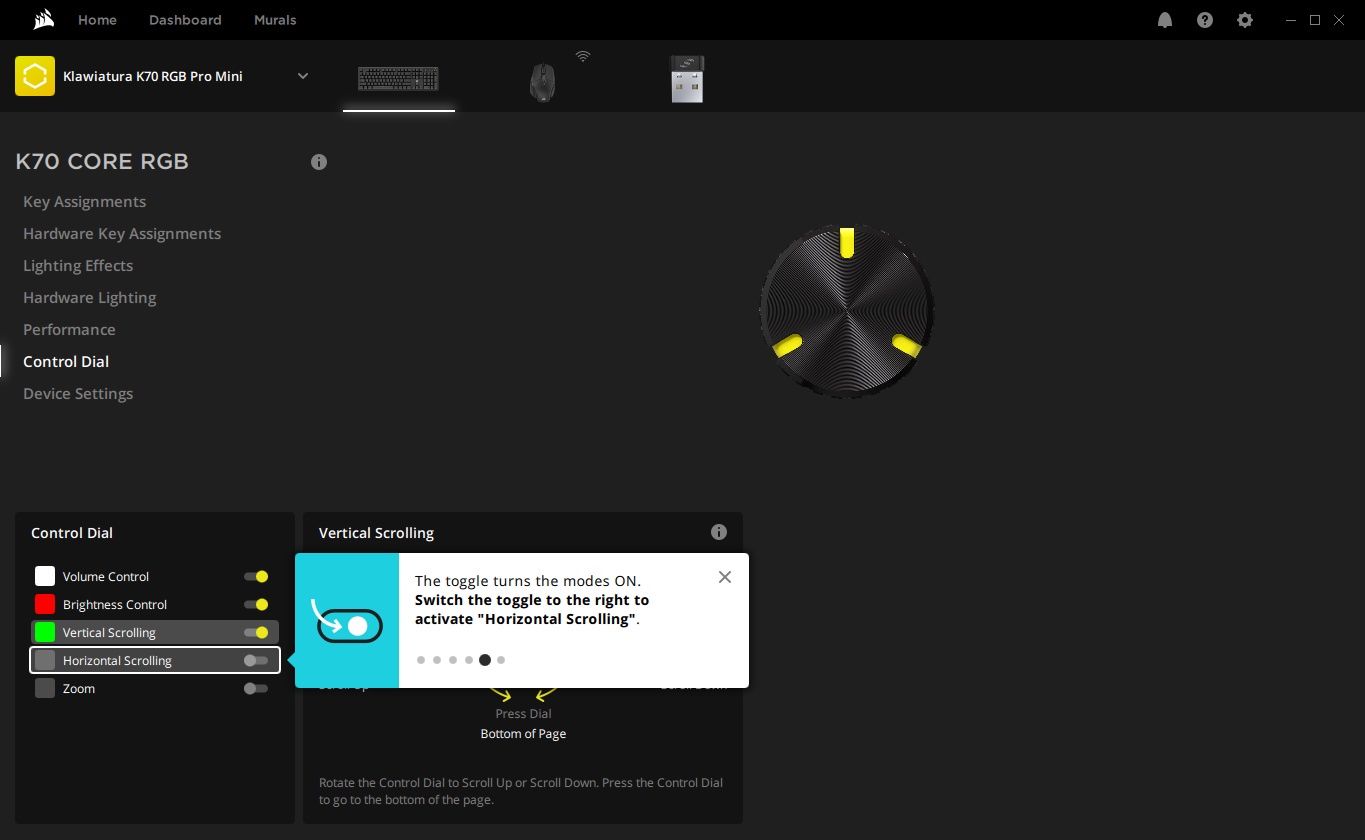Open the help question mark icon
The width and height of the screenshot is (1365, 840).
click(1205, 20)
